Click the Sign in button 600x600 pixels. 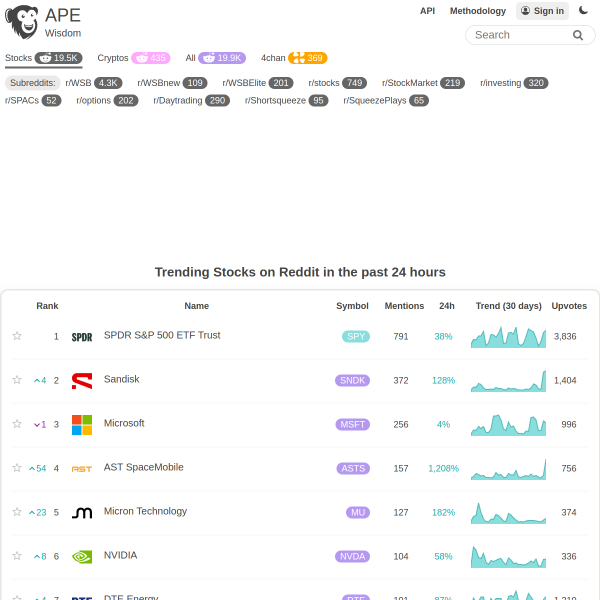[542, 11]
